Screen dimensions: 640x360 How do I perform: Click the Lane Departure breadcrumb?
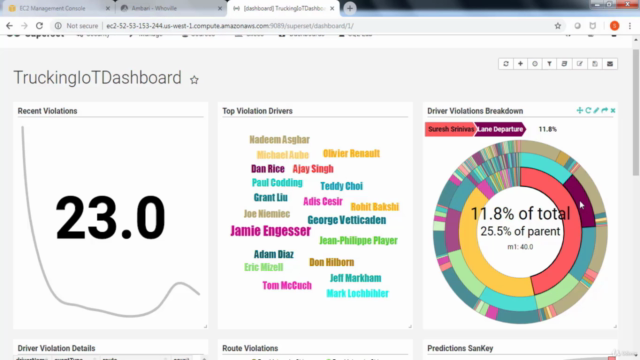500,129
